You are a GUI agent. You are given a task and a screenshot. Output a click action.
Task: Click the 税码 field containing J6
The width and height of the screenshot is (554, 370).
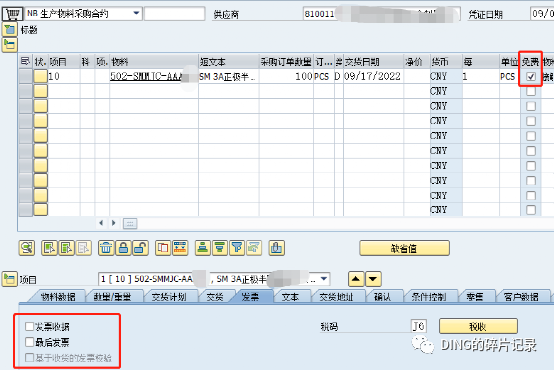[x=419, y=326]
